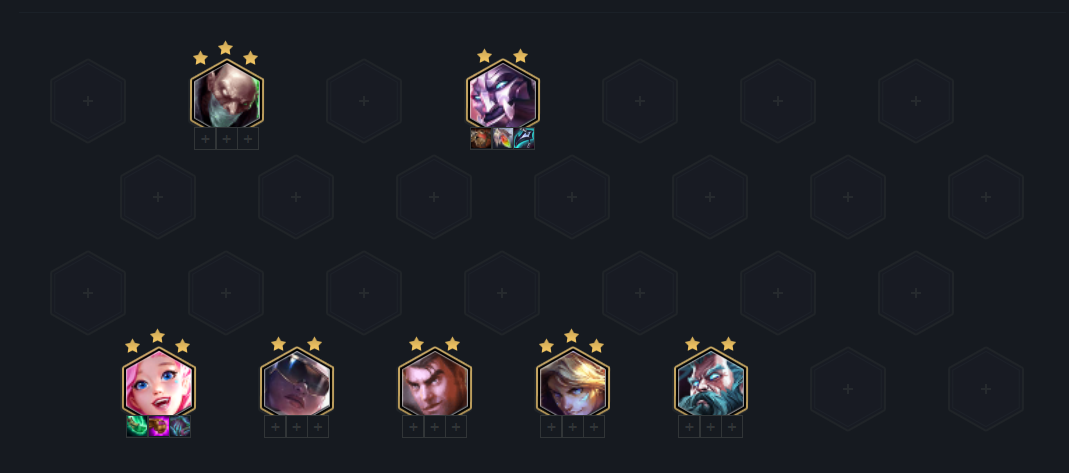This screenshot has width=1069, height=473.
Task: Add an item in Singed's first slot
Action: pyautogui.click(x=205, y=139)
